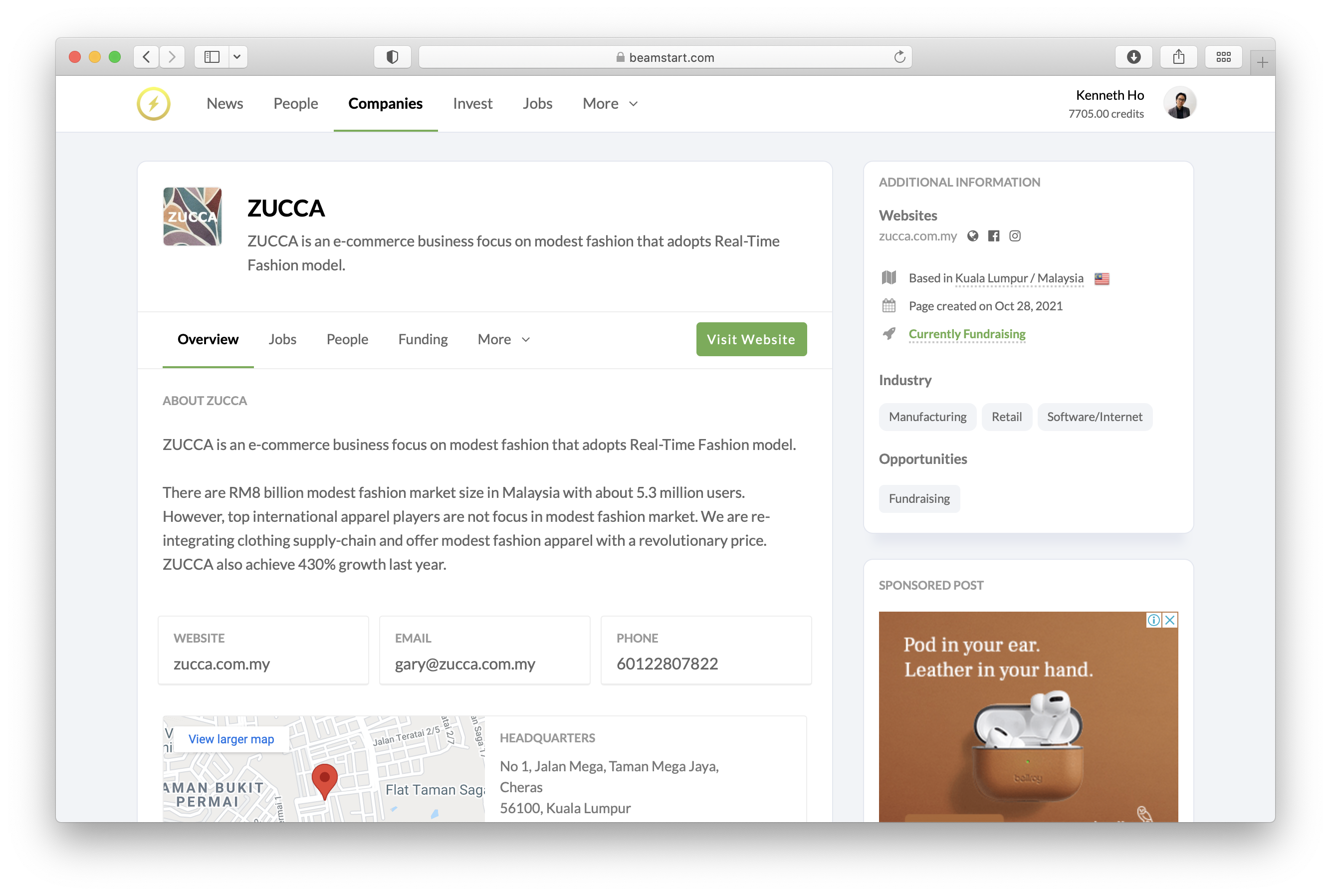Click Kenneth Ho's profile avatar
The width and height of the screenshot is (1331, 896).
click(x=1180, y=103)
